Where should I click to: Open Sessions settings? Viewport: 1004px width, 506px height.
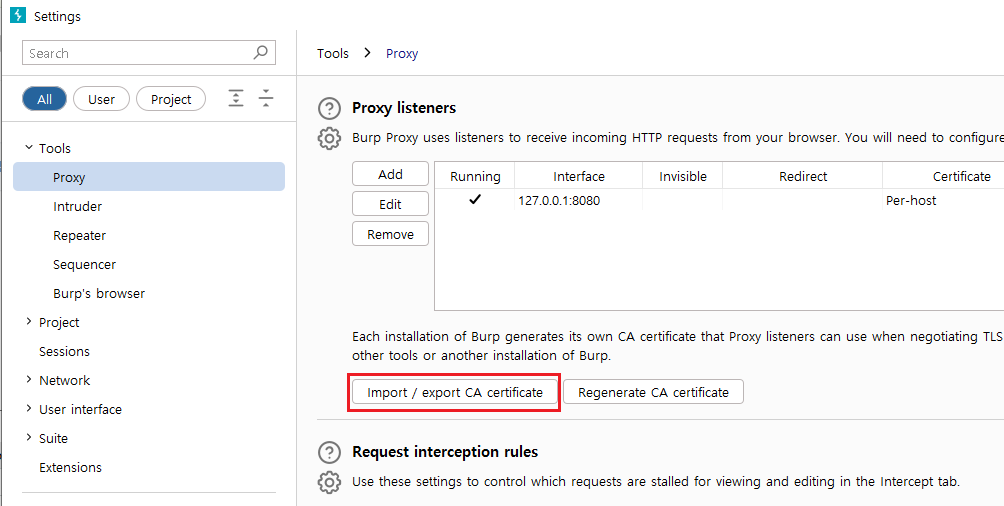(x=64, y=351)
